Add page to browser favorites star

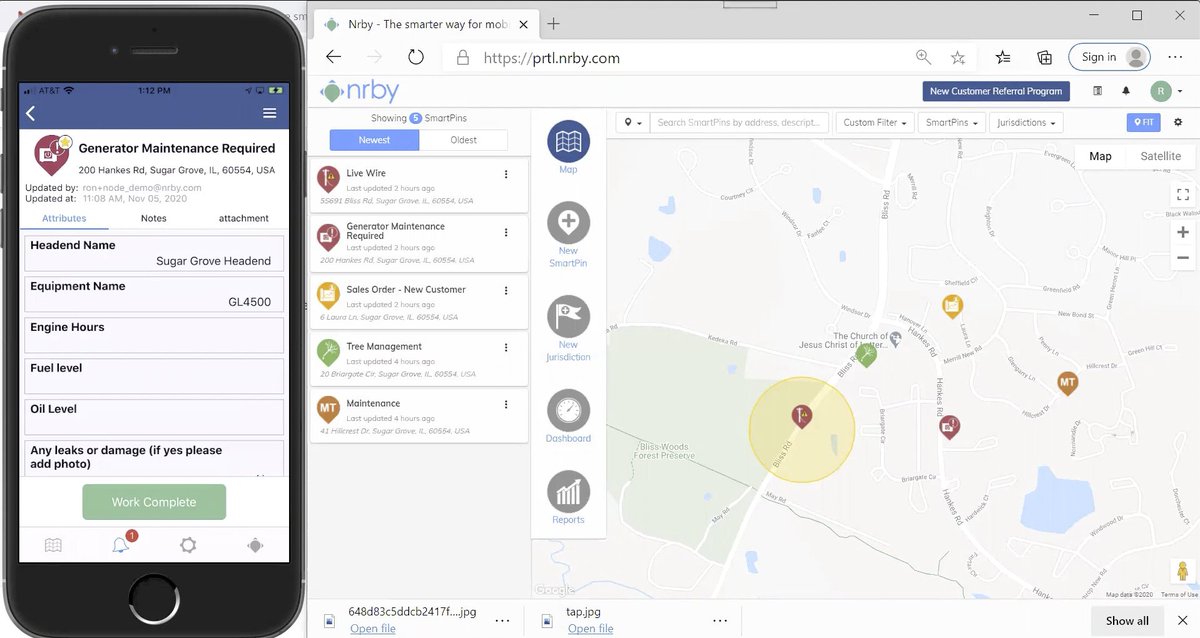click(x=958, y=57)
